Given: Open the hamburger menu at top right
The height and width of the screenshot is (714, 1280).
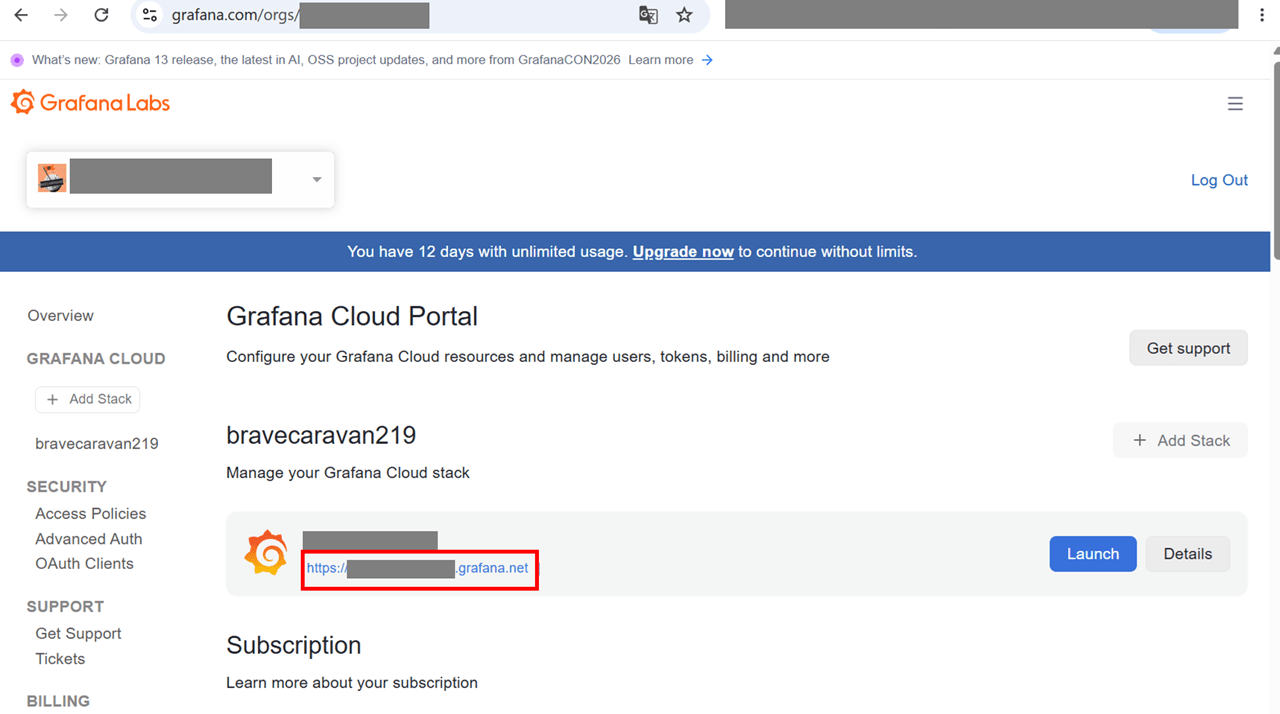Looking at the screenshot, I should point(1235,104).
